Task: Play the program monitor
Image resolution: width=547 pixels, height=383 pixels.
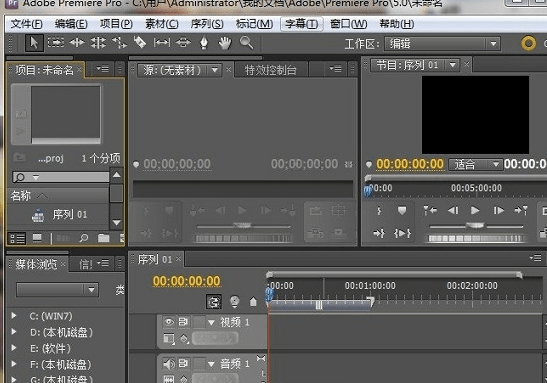Action: (475, 211)
